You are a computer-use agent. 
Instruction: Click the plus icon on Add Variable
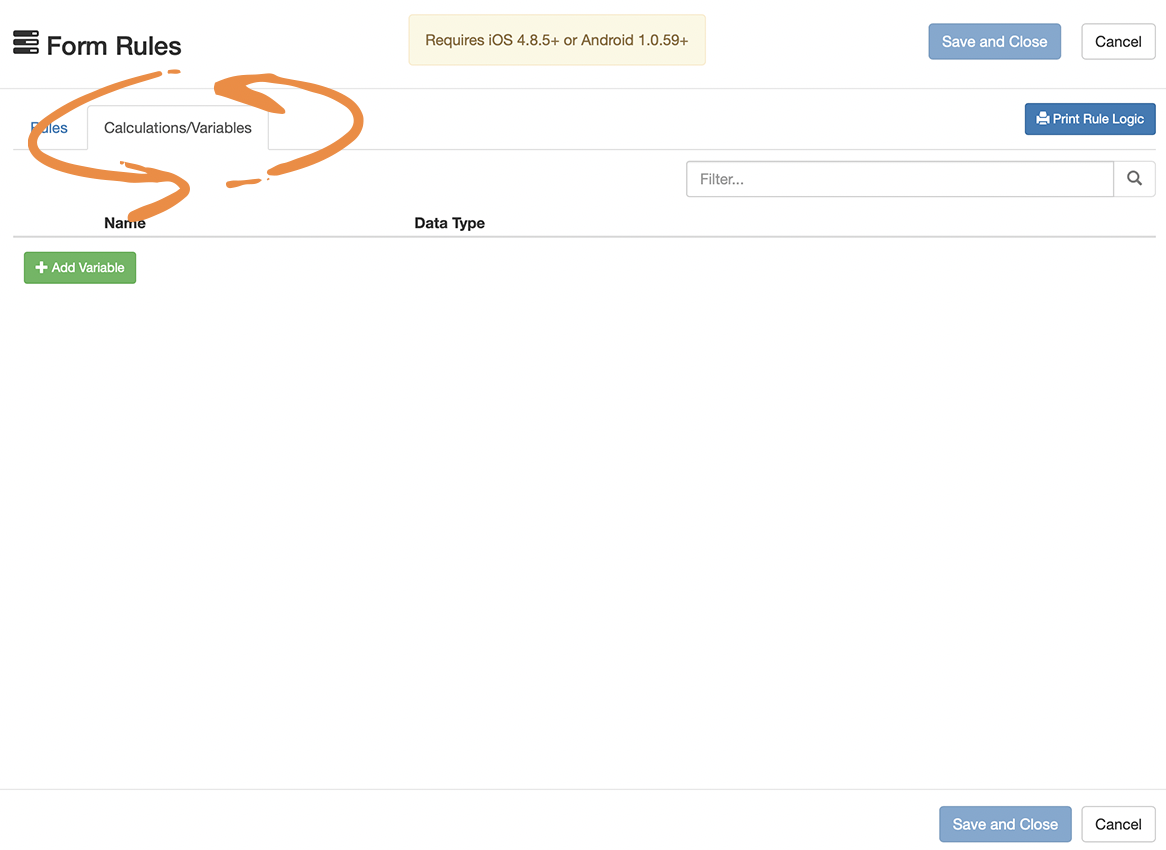pyautogui.click(x=41, y=267)
